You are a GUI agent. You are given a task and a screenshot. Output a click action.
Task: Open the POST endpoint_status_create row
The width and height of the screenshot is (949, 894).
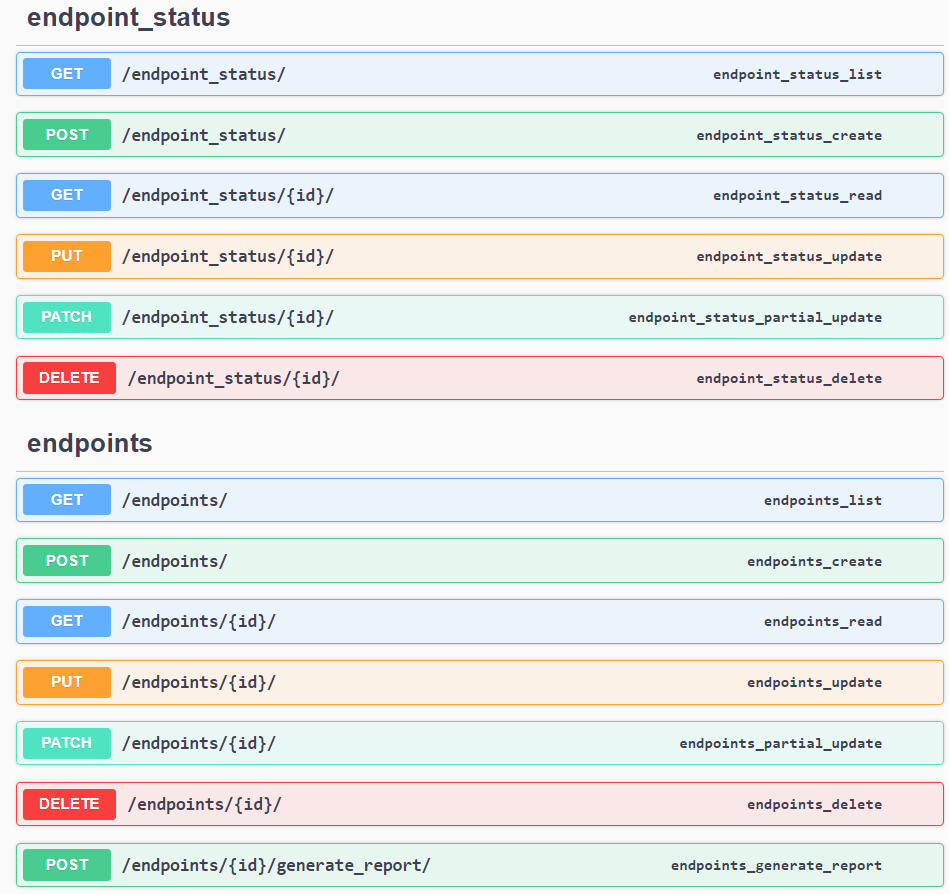[480, 135]
